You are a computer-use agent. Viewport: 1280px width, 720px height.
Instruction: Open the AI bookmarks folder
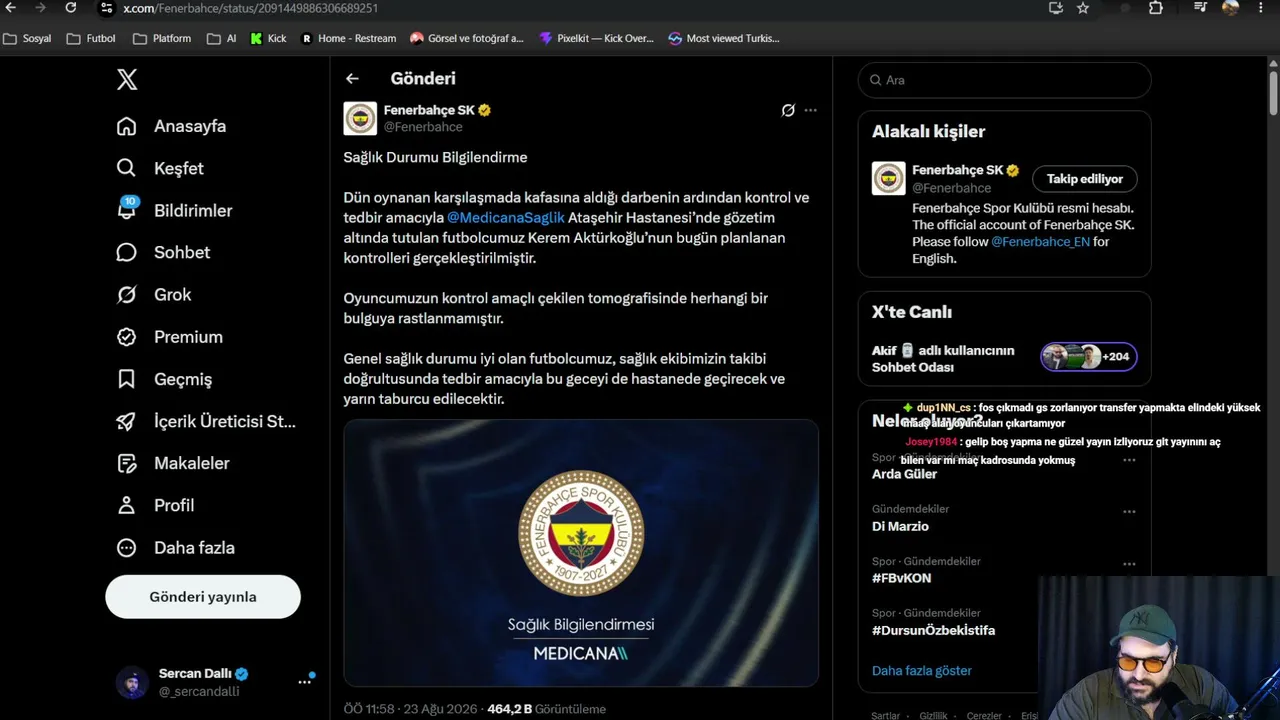[222, 38]
